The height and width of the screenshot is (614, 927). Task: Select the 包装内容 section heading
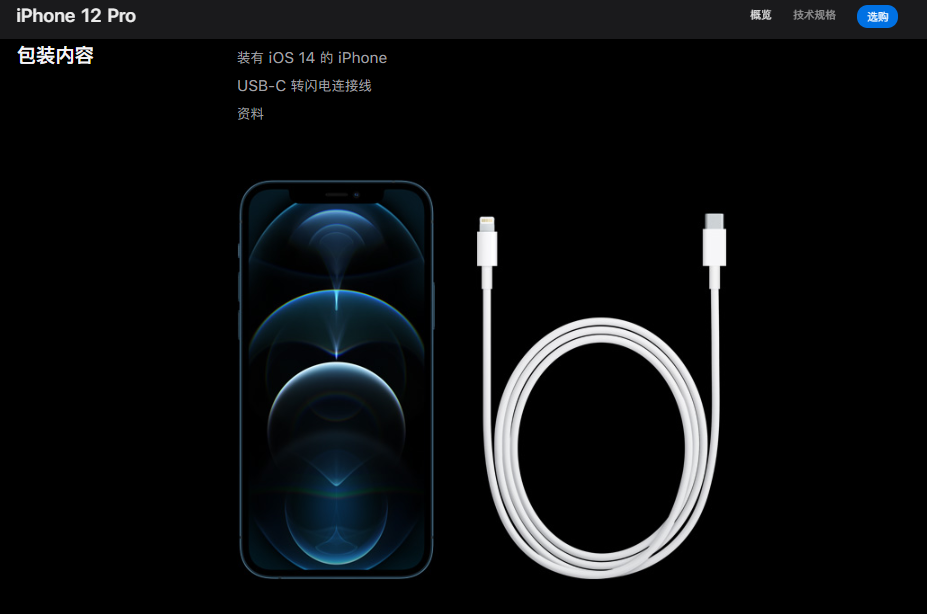[56, 56]
